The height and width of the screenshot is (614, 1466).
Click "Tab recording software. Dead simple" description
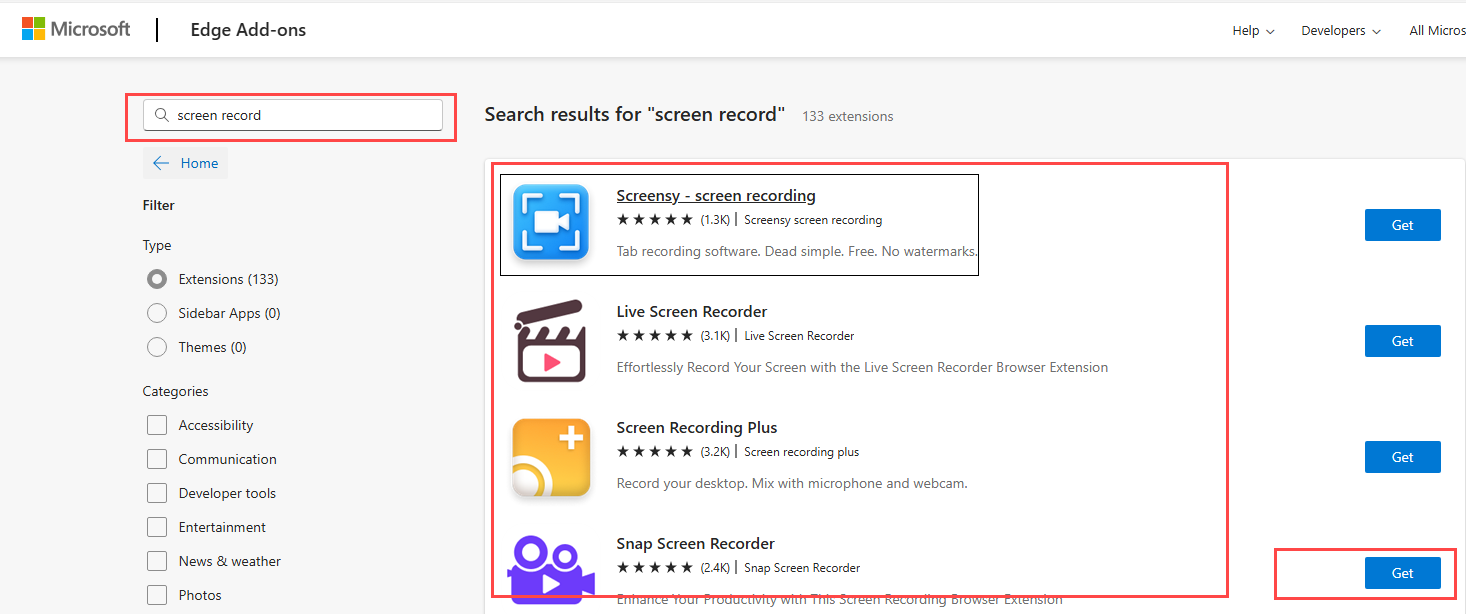coord(797,251)
